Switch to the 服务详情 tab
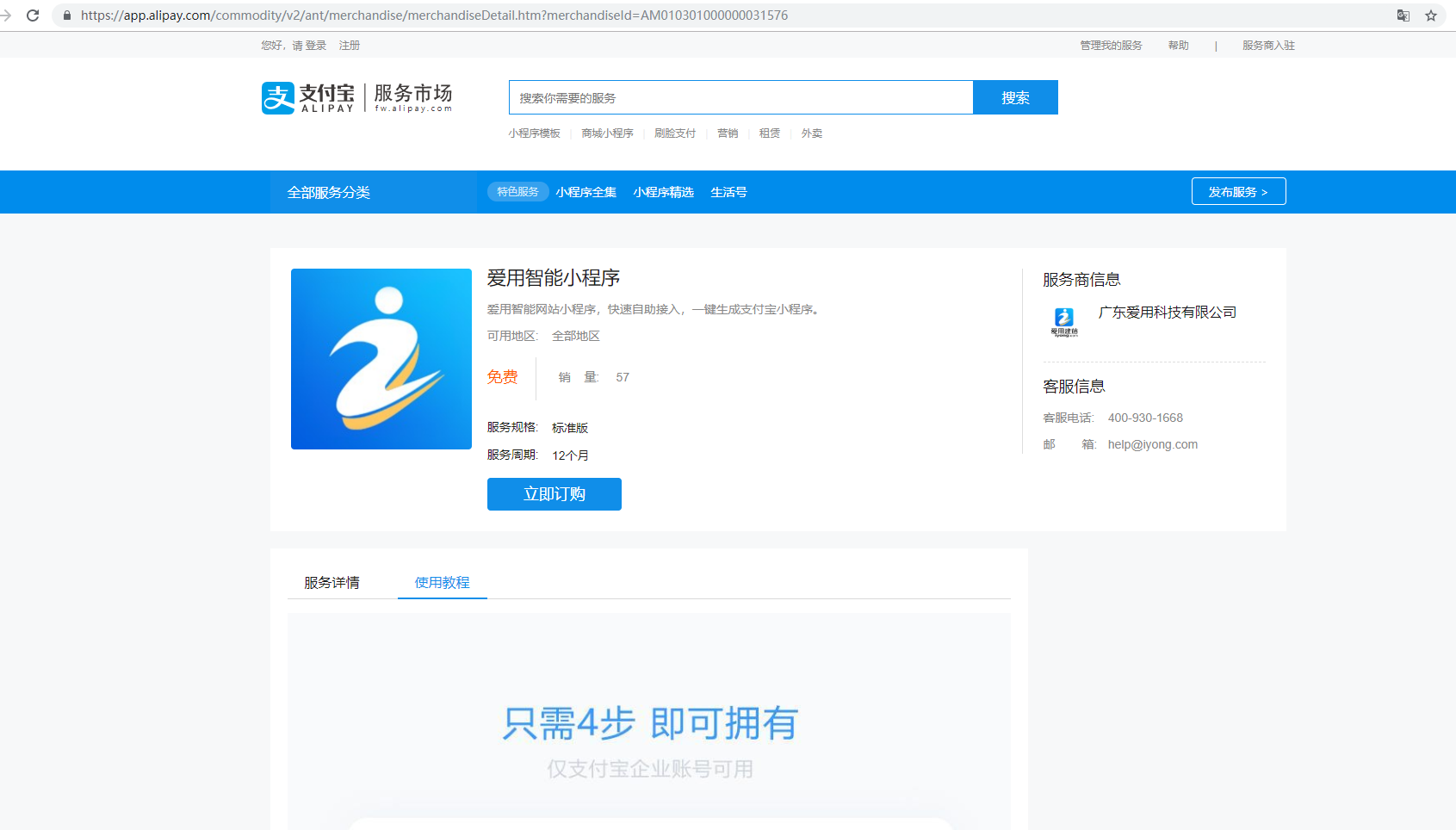The image size is (1456, 830). (331, 582)
